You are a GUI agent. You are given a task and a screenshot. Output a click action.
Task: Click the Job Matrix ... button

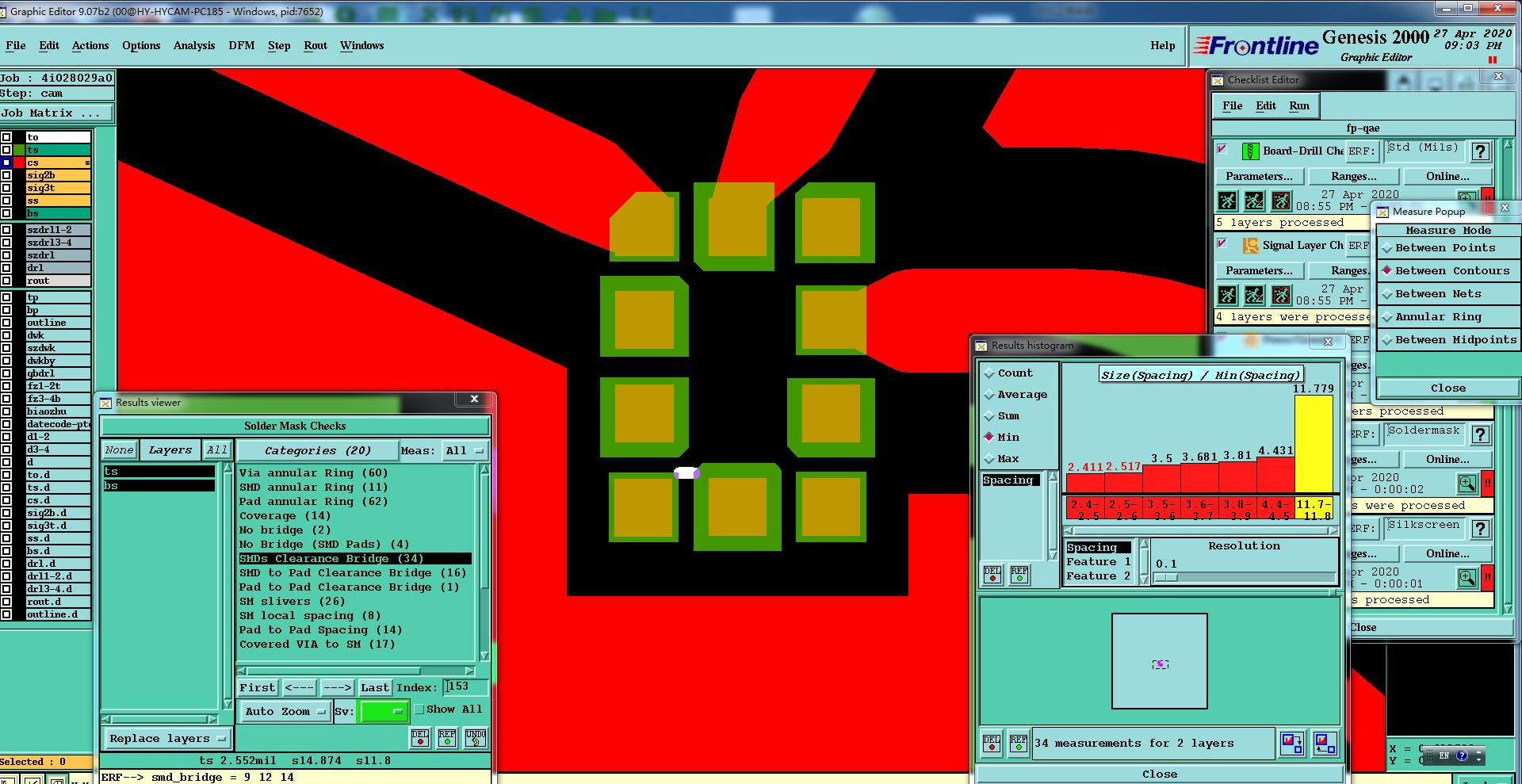(x=57, y=113)
